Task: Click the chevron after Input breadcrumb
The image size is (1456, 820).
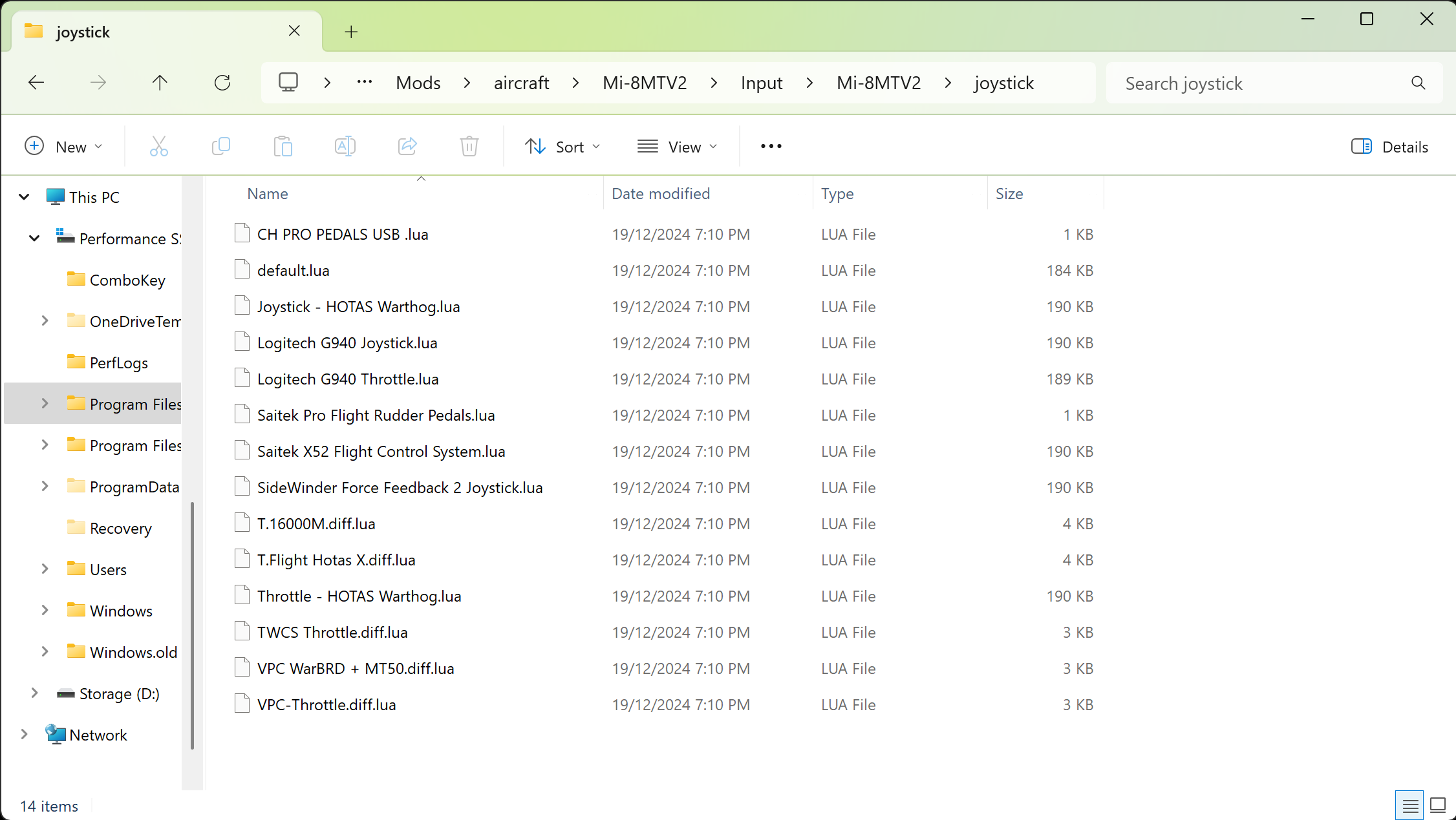Action: (x=809, y=83)
